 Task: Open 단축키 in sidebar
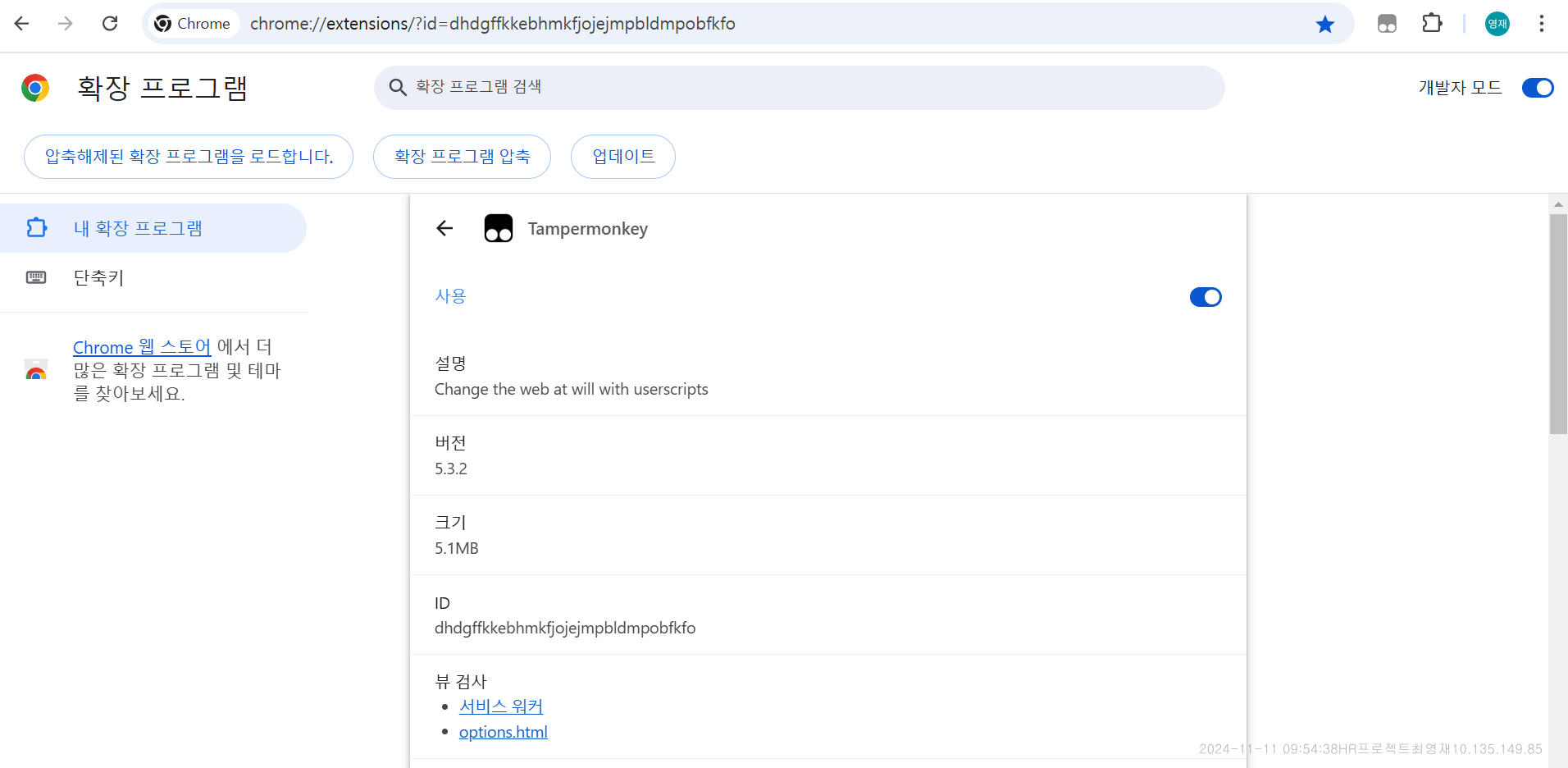[98, 278]
